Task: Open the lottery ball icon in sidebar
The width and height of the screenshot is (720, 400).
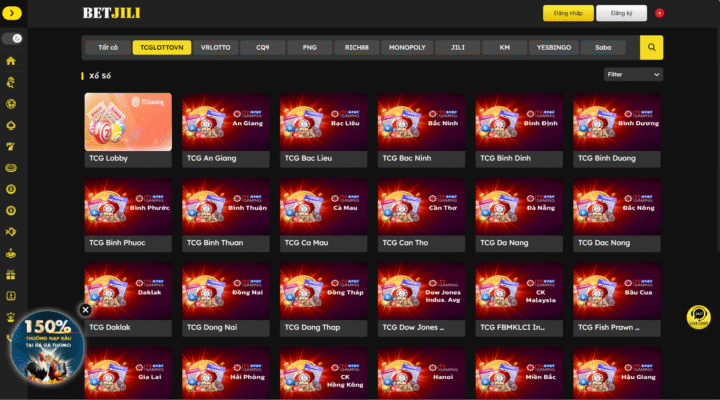Action: 11,189
